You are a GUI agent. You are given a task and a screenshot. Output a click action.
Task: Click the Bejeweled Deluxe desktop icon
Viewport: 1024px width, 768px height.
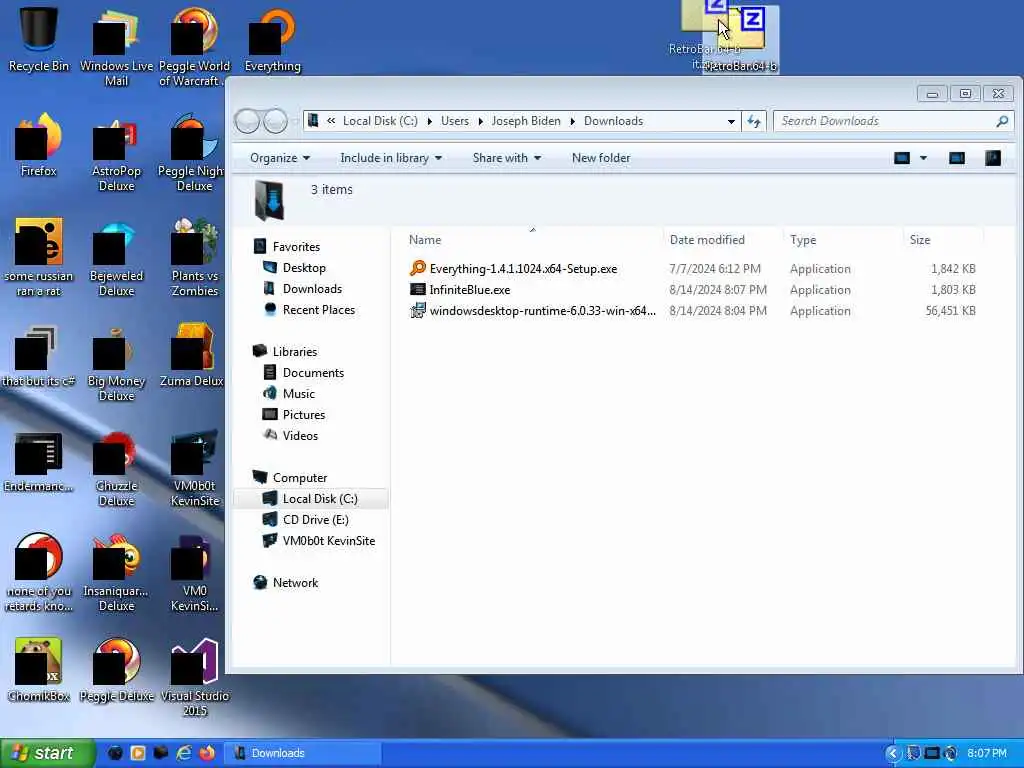(x=116, y=257)
